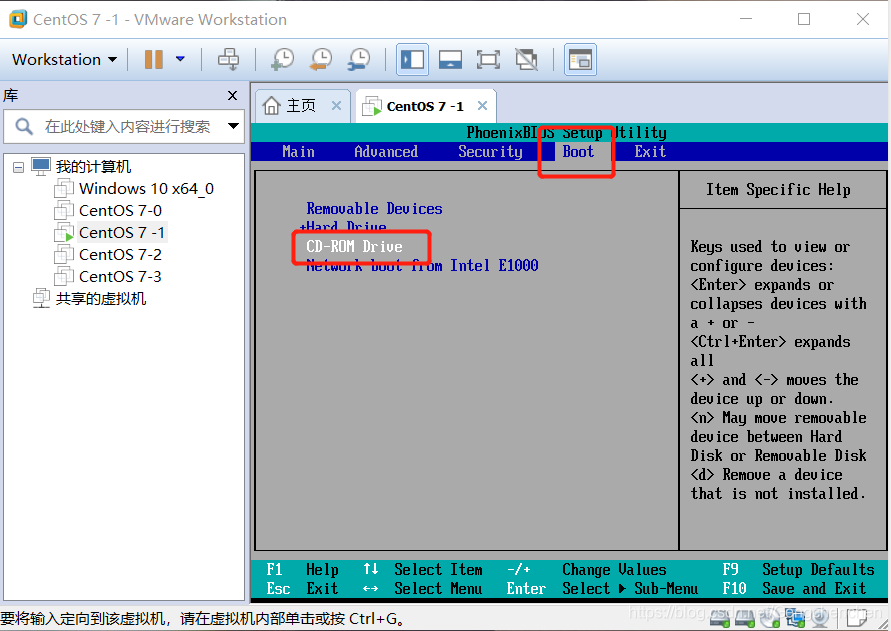Open the BIOS Security menu
The image size is (891, 631).
point(490,151)
